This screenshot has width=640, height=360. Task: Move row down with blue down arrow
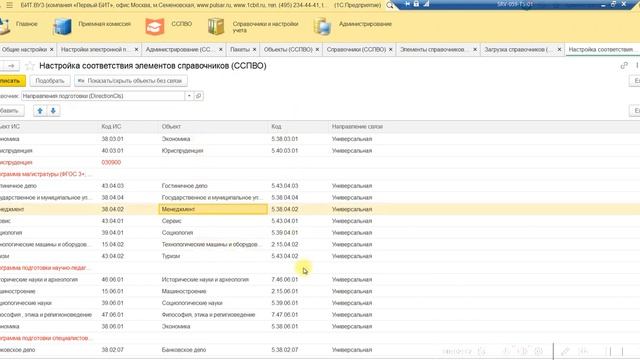(x=53, y=111)
